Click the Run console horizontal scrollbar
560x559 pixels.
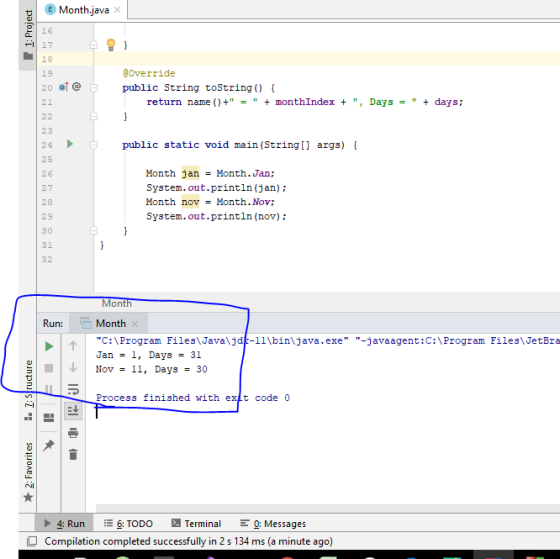pyautogui.click(x=328, y=508)
